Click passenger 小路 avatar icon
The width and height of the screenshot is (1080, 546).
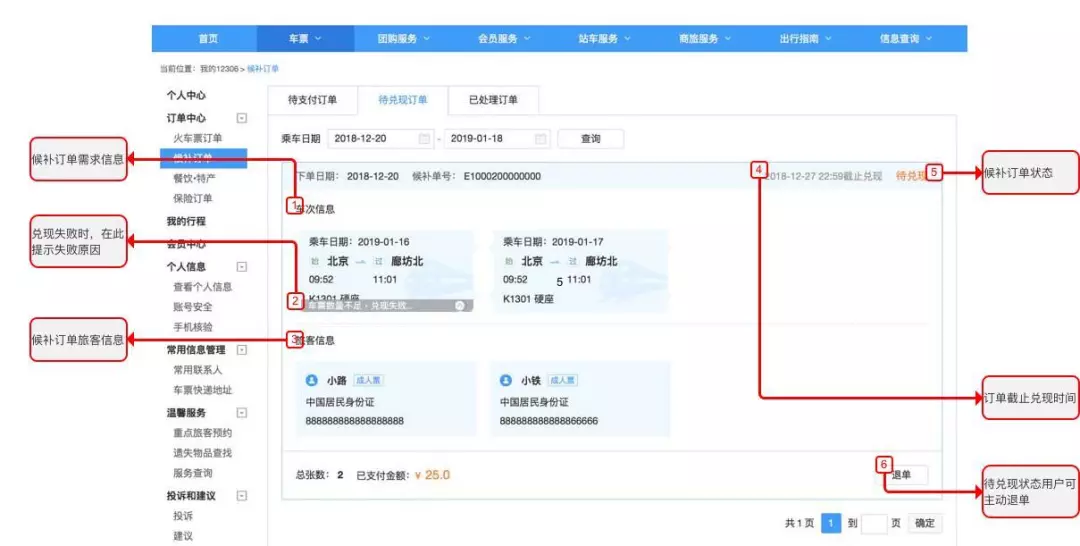click(312, 381)
